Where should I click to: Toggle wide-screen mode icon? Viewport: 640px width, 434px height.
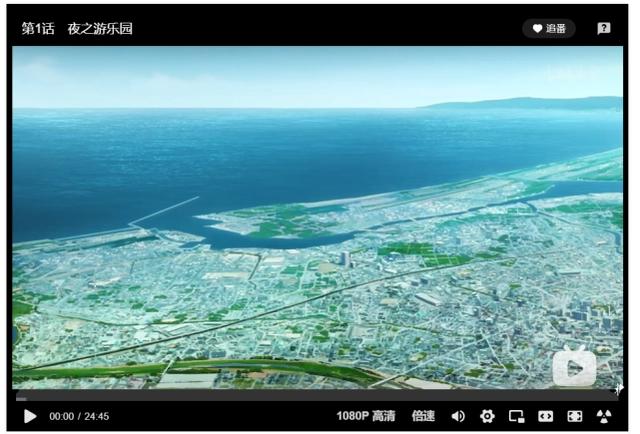546,416
